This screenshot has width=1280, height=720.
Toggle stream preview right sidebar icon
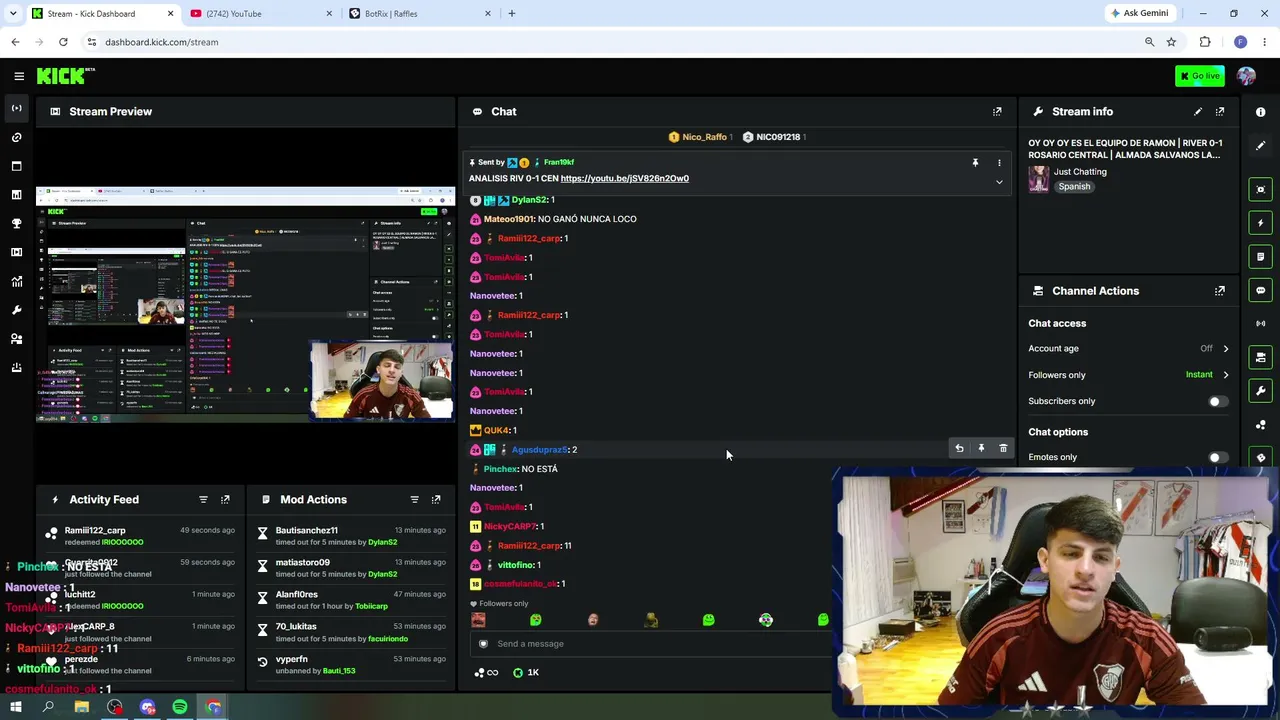click(x=1261, y=189)
